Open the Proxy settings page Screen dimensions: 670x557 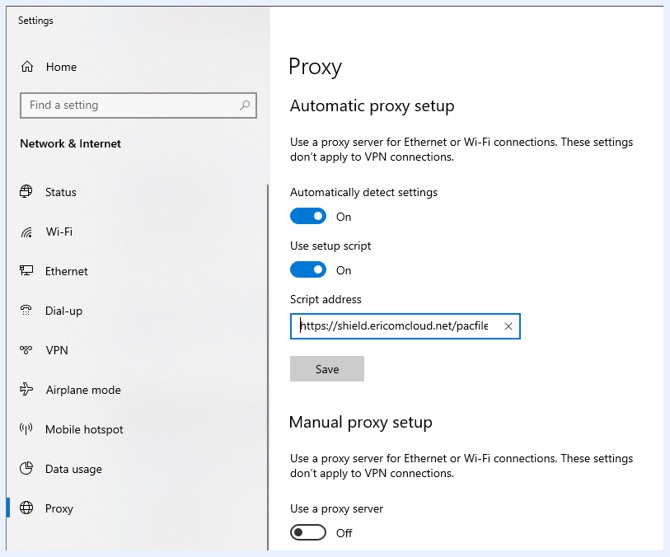point(59,508)
